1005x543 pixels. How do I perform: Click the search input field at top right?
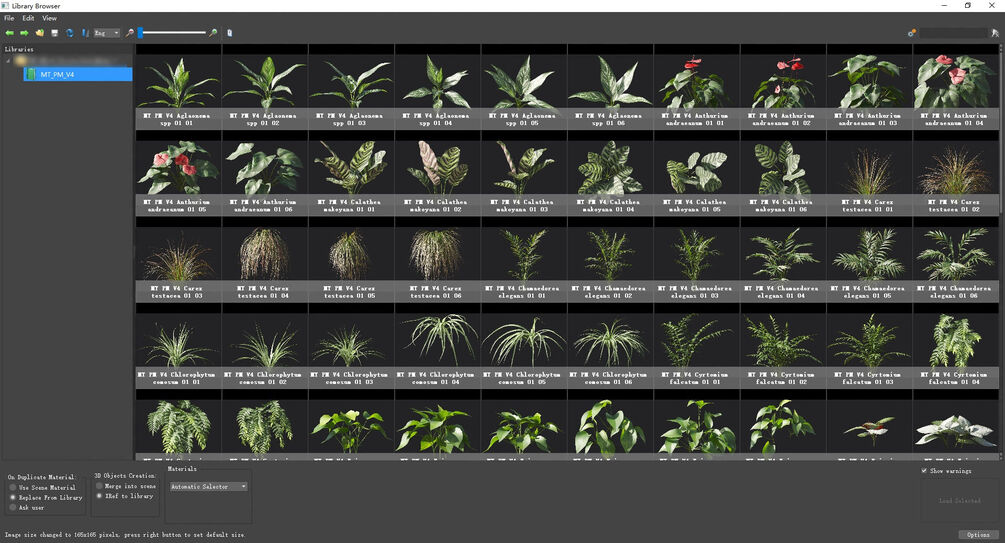tap(954, 33)
